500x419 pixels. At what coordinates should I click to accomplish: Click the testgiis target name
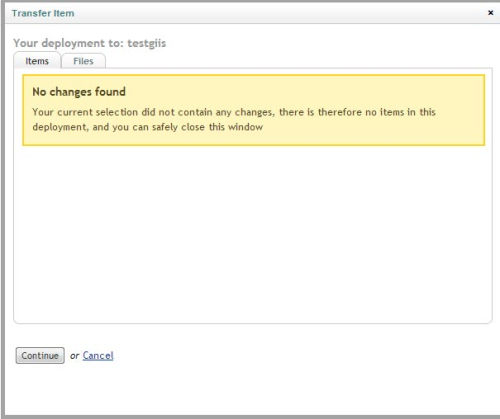147,43
